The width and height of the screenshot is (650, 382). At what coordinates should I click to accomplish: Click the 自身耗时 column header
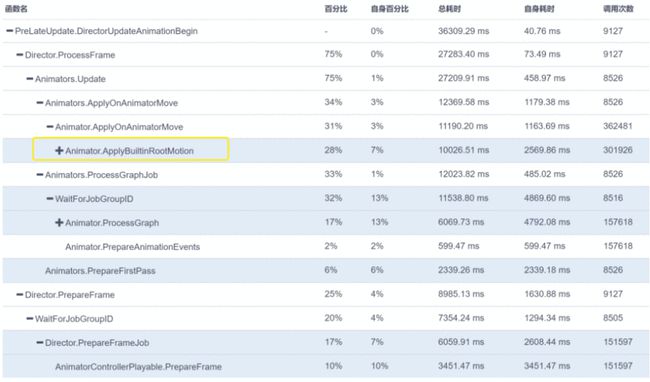(539, 9)
